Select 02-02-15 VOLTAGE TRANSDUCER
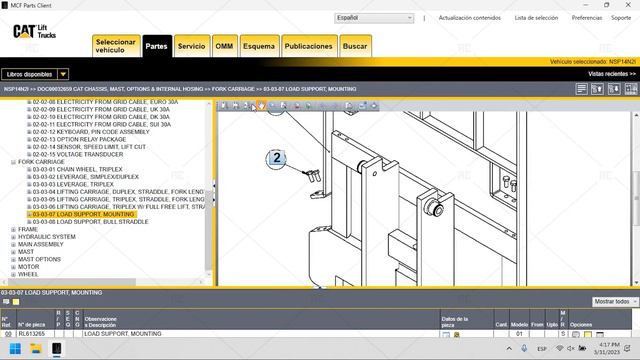This screenshot has width=640, height=360. tap(78, 154)
